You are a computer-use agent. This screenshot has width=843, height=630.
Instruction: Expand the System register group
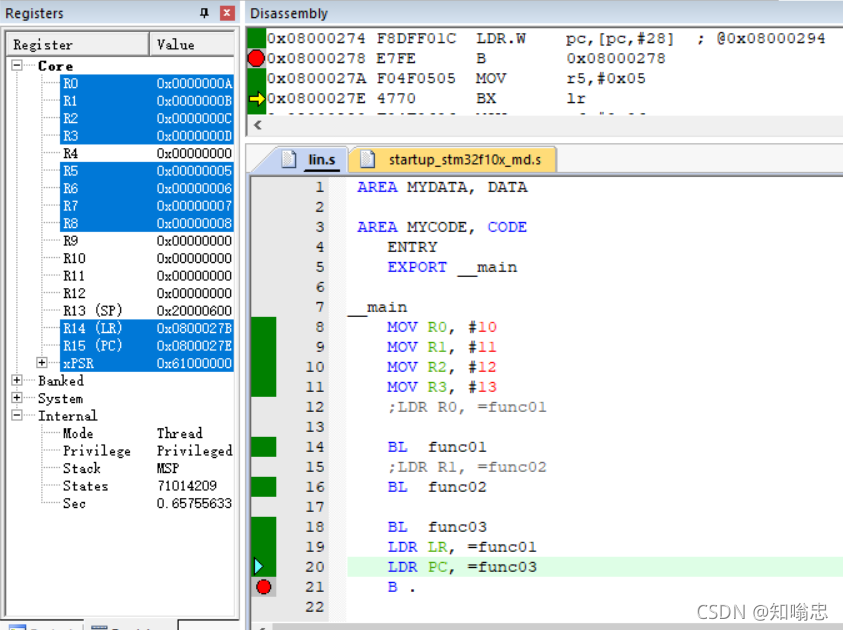pos(17,398)
